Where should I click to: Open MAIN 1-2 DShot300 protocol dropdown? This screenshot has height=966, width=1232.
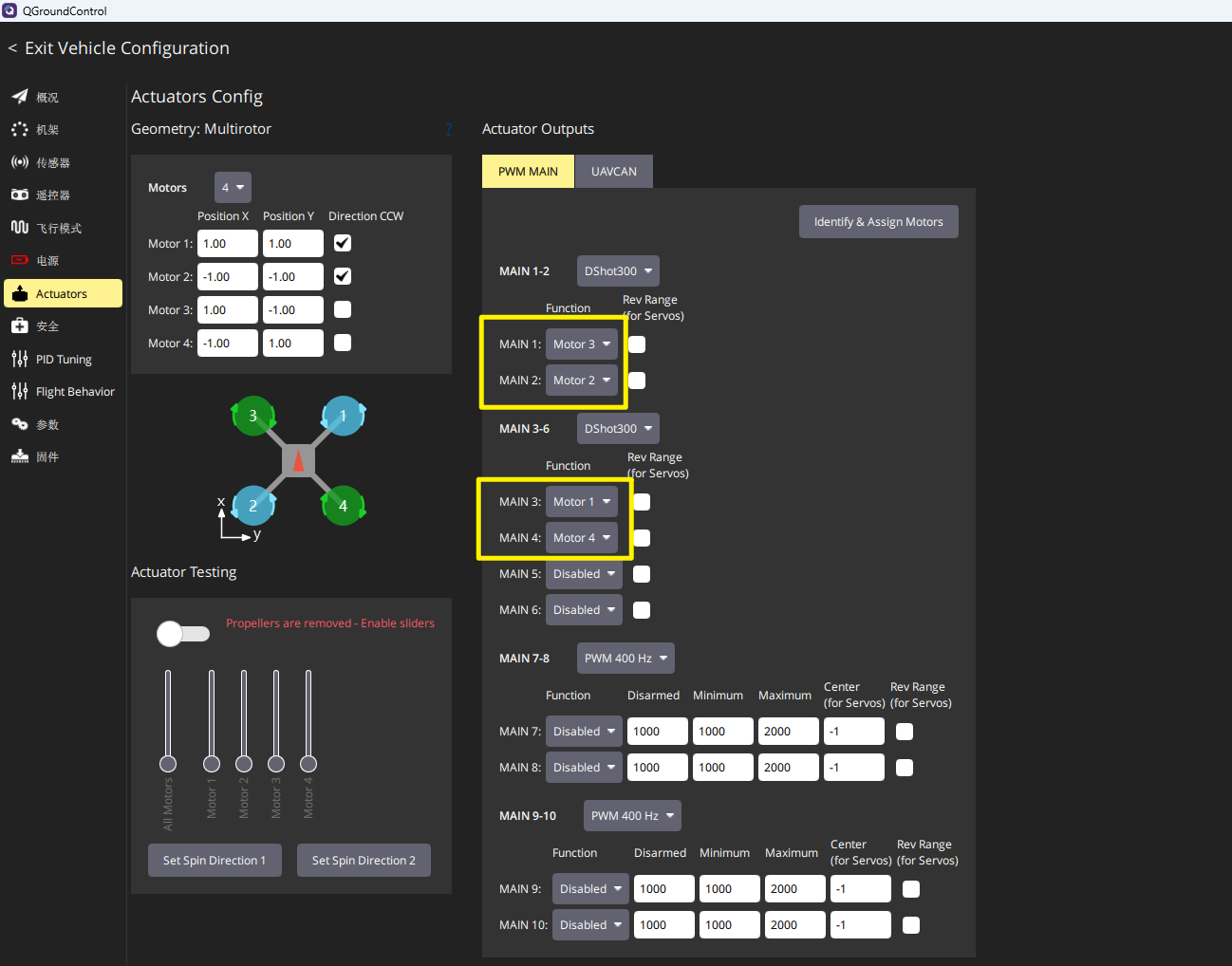click(618, 271)
